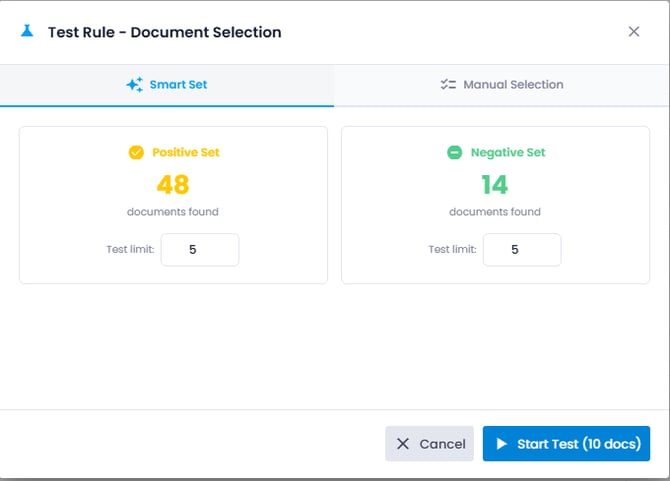This screenshot has height=481, width=670.
Task: Click the checklist icon beside Manual Selection
Action: [x=448, y=85]
